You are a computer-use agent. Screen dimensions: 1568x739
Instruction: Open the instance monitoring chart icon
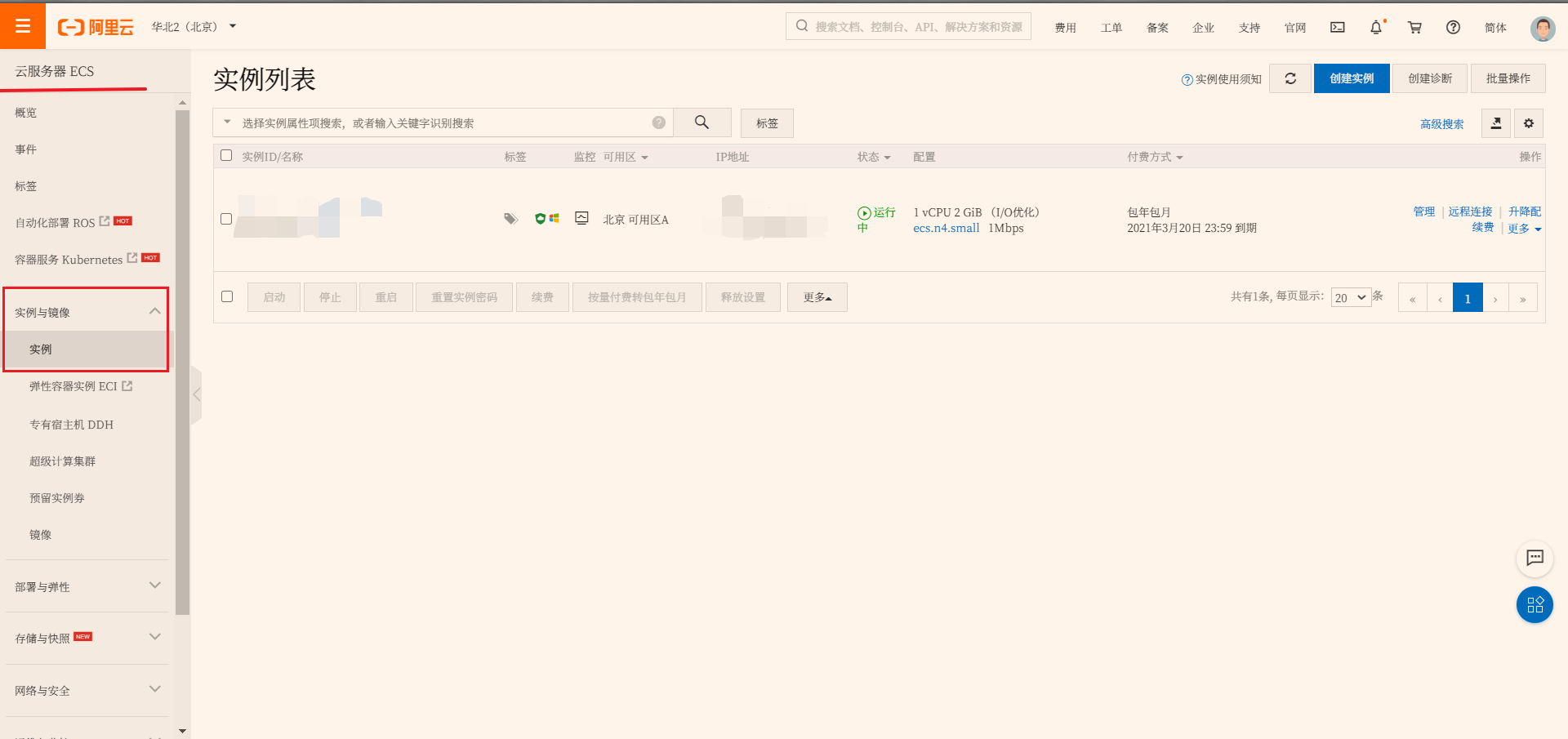(581, 218)
